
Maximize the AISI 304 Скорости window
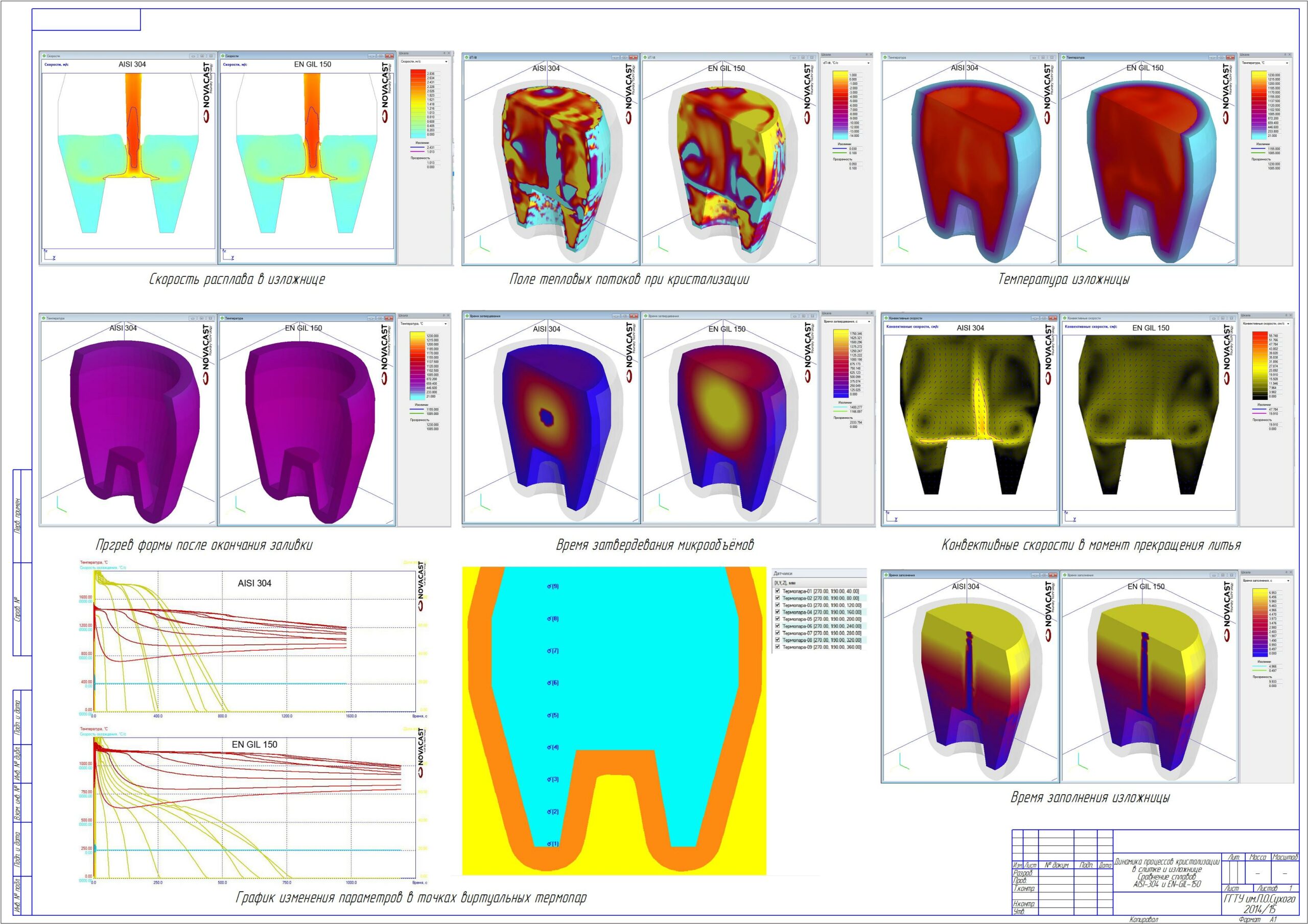coord(202,56)
